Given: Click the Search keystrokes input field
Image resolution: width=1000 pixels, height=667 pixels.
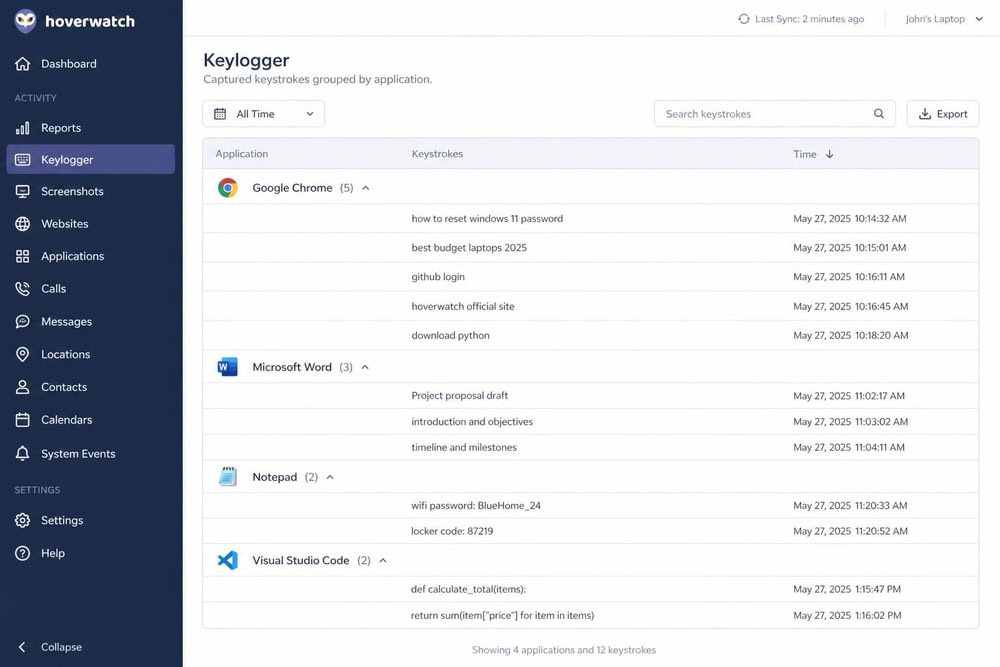Looking at the screenshot, I should [774, 114].
